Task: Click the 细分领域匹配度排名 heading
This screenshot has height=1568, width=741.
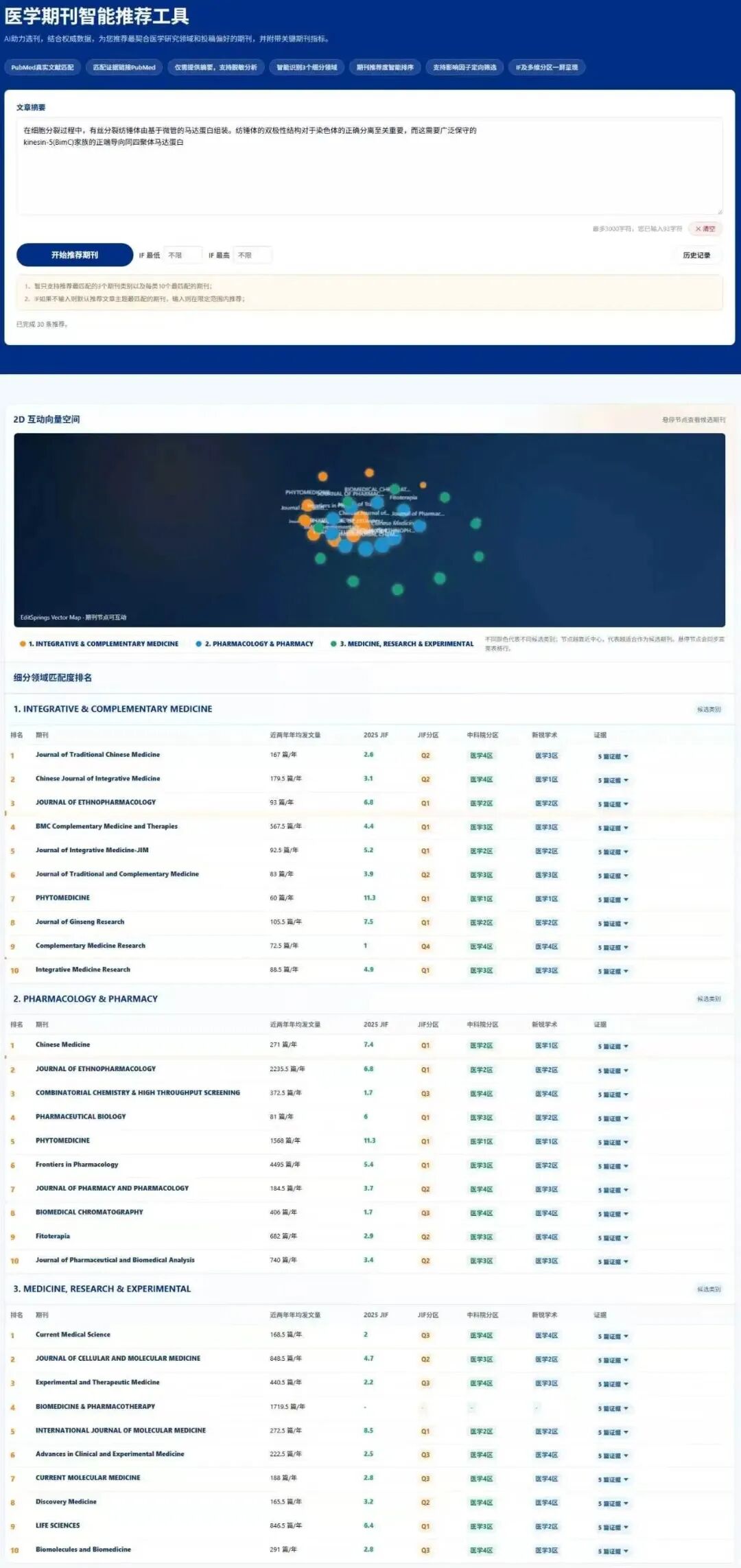Action: pyautogui.click(x=53, y=677)
